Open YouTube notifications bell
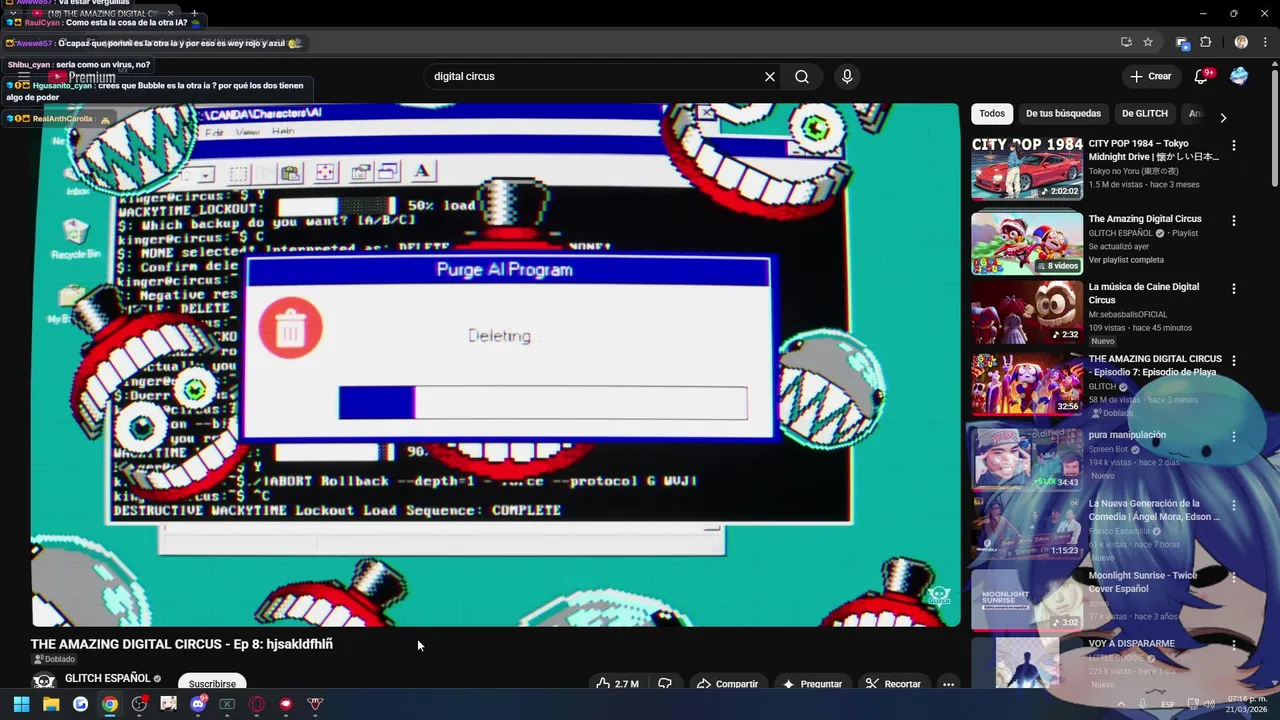Viewport: 1280px width, 720px height. click(x=1202, y=76)
